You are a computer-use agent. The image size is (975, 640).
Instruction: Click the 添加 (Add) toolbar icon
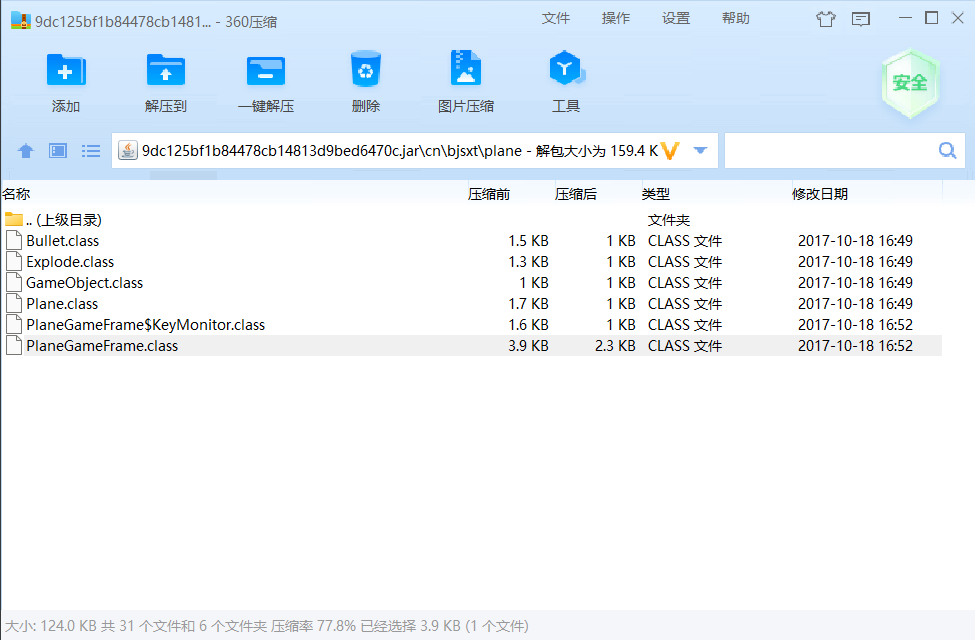pos(66,70)
